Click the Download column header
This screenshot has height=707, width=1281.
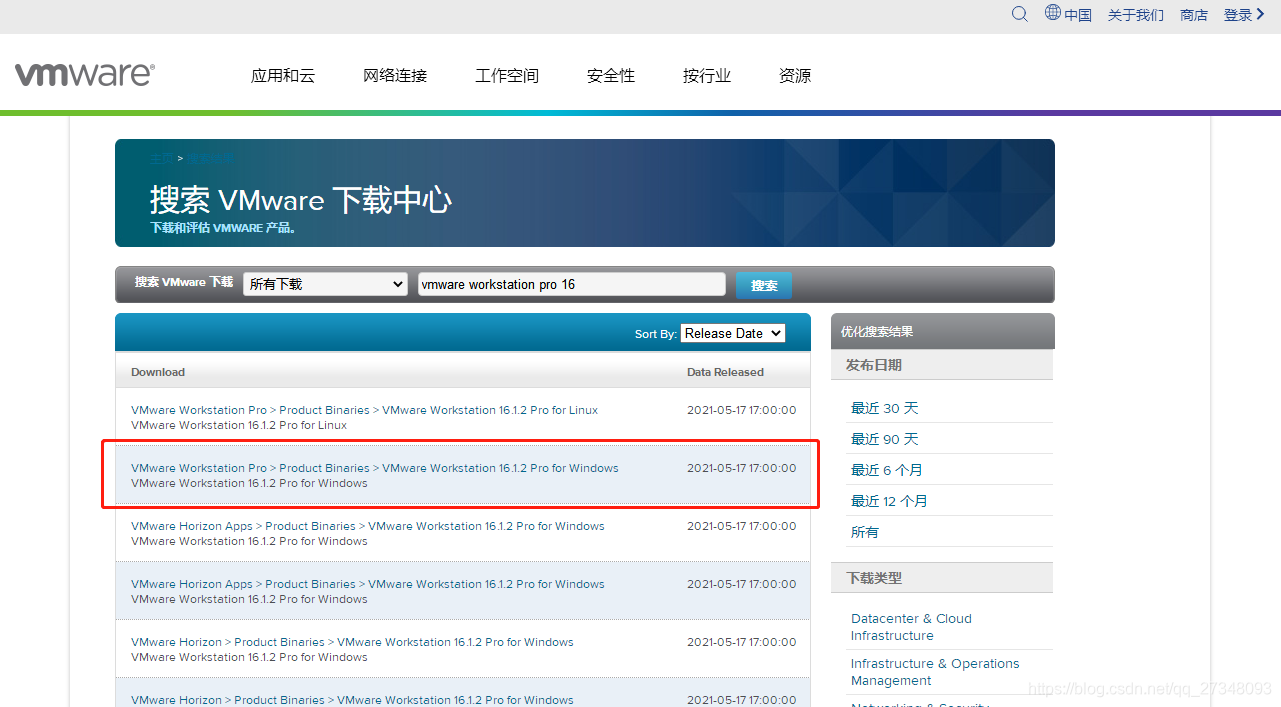pyautogui.click(x=158, y=372)
